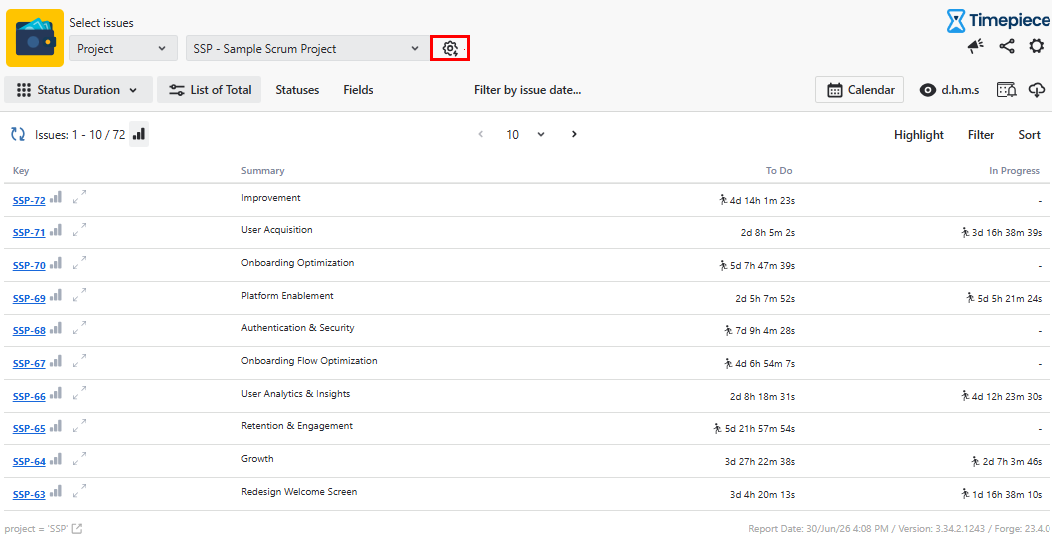Click the announcements megaphone icon
1052x541 pixels.
point(976,46)
